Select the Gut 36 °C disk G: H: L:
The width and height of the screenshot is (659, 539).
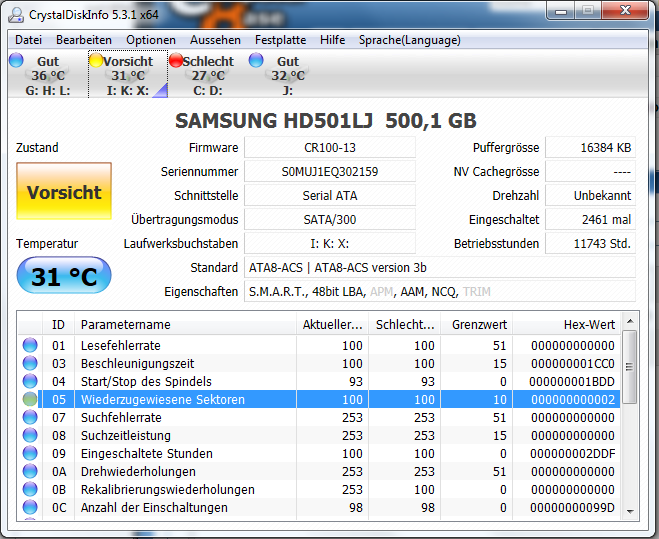pos(47,75)
